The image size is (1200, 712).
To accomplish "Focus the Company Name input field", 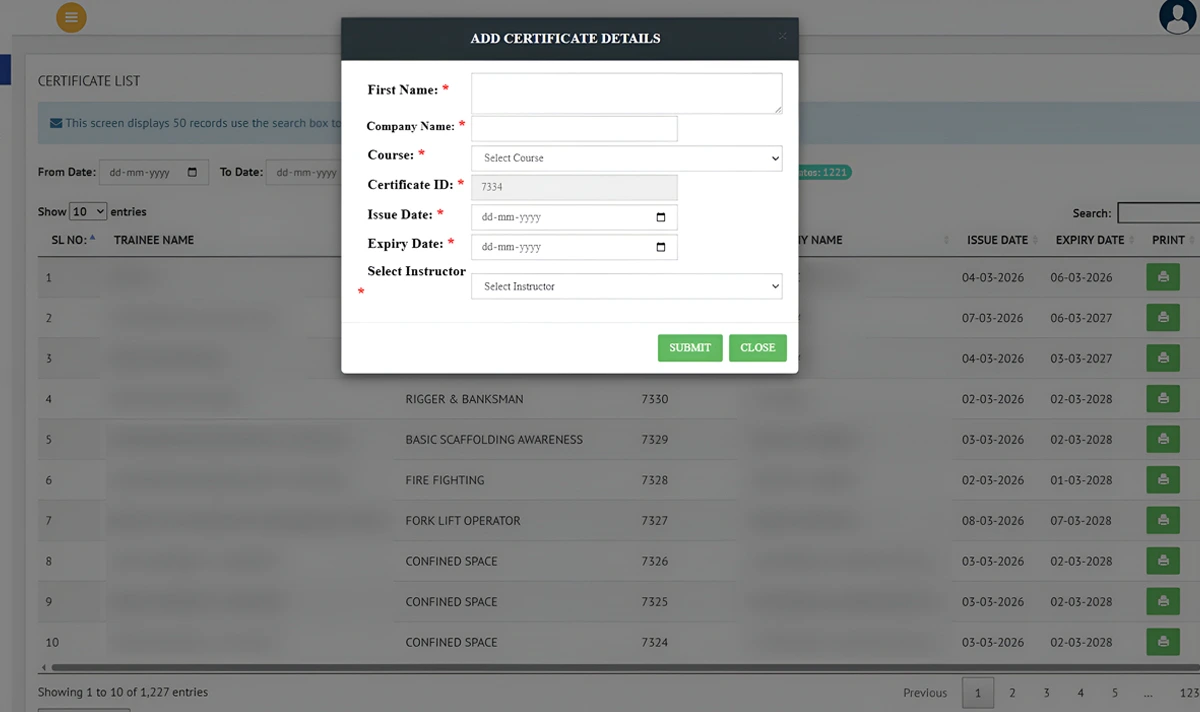I will click(574, 128).
